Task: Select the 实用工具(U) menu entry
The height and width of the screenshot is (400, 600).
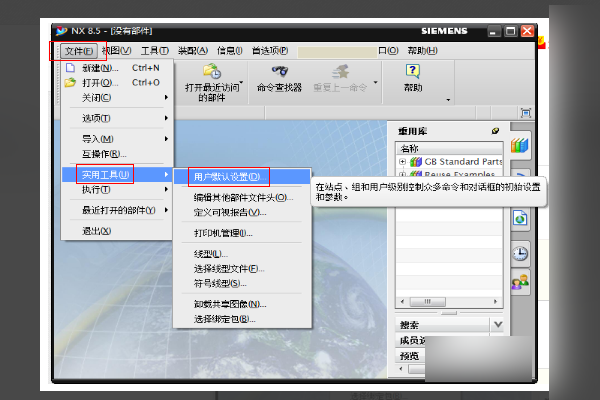Action: 117,175
